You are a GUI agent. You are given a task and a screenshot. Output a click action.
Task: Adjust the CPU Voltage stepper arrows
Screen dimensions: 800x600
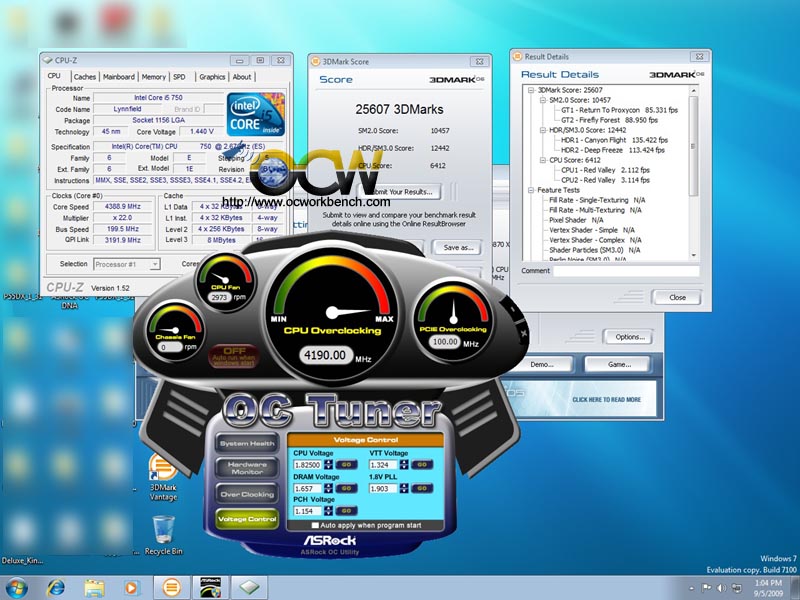click(328, 465)
